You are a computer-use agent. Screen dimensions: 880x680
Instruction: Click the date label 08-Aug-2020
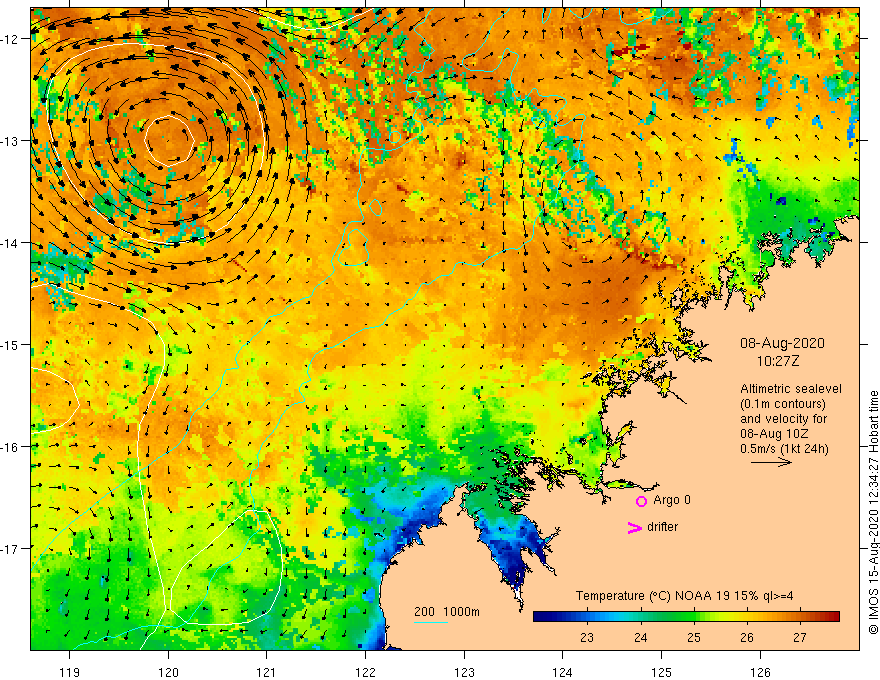[782, 343]
